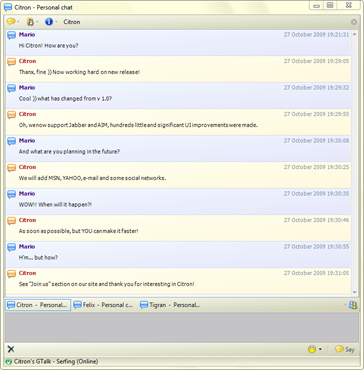Click the grey circular close icon in toolbar
Viewport: 364px width, 370px height.
coord(354,22)
